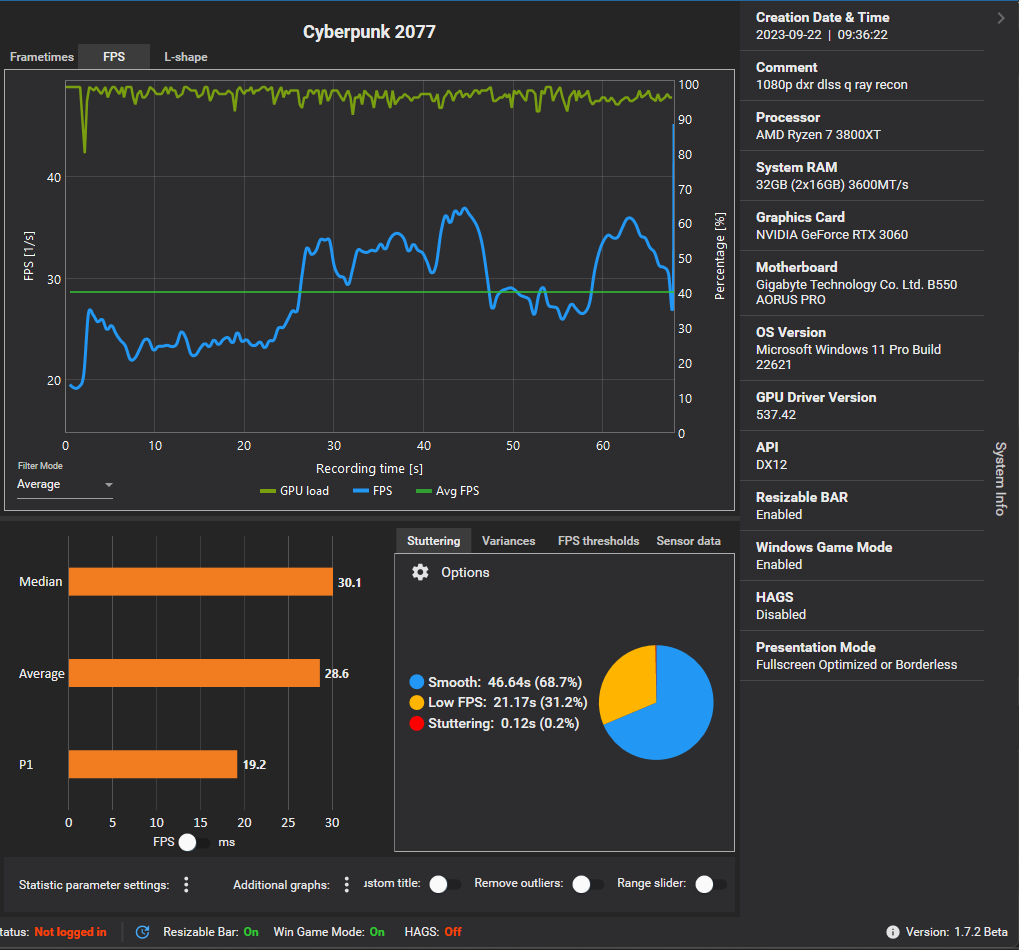Click the API value DX12
This screenshot has width=1019, height=950.
pos(771,465)
